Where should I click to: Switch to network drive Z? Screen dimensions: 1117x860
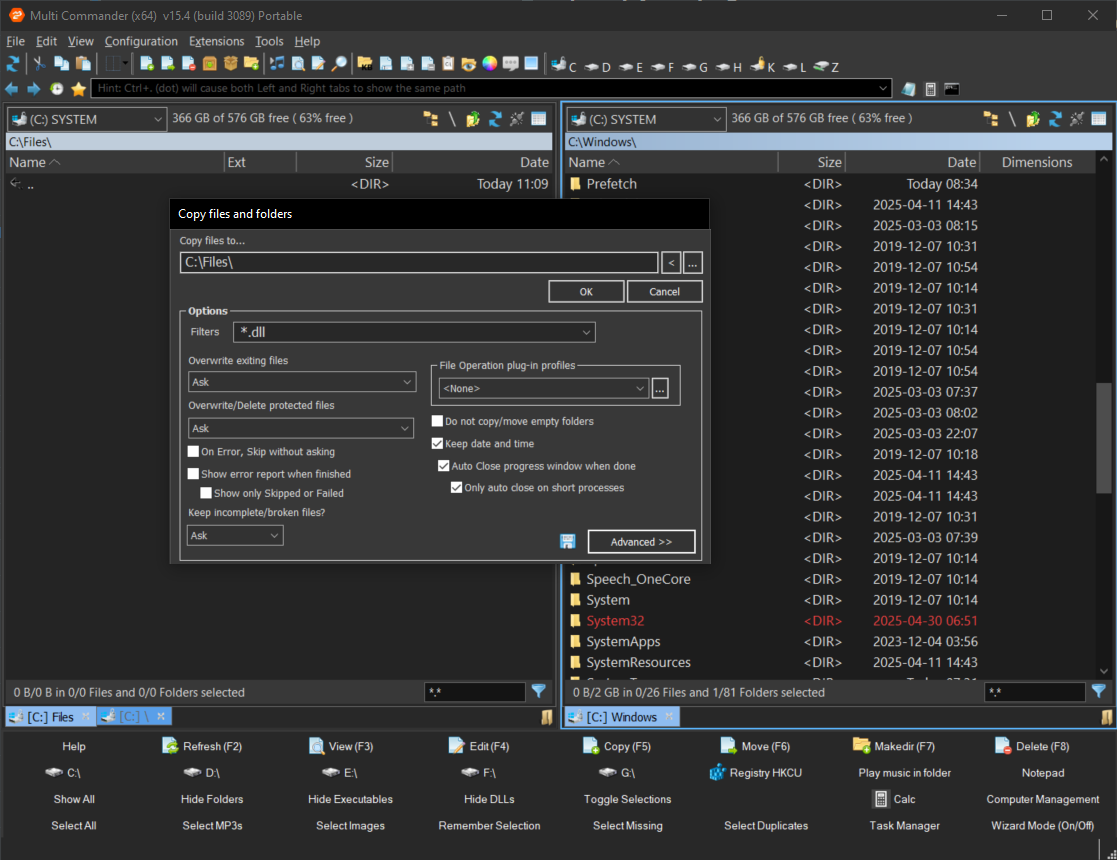point(826,67)
